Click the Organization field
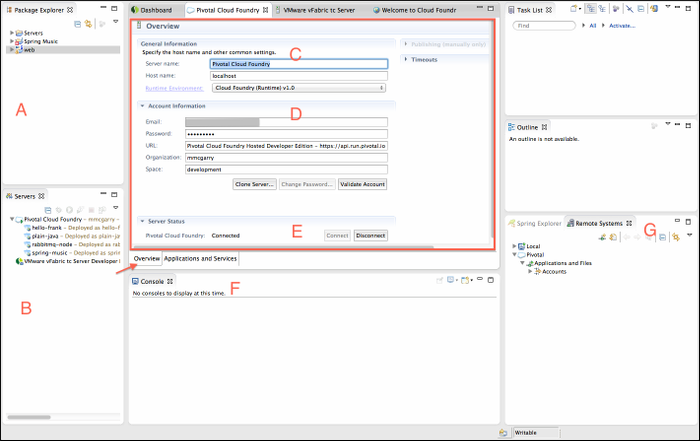This screenshot has height=441, width=700. tap(286, 158)
